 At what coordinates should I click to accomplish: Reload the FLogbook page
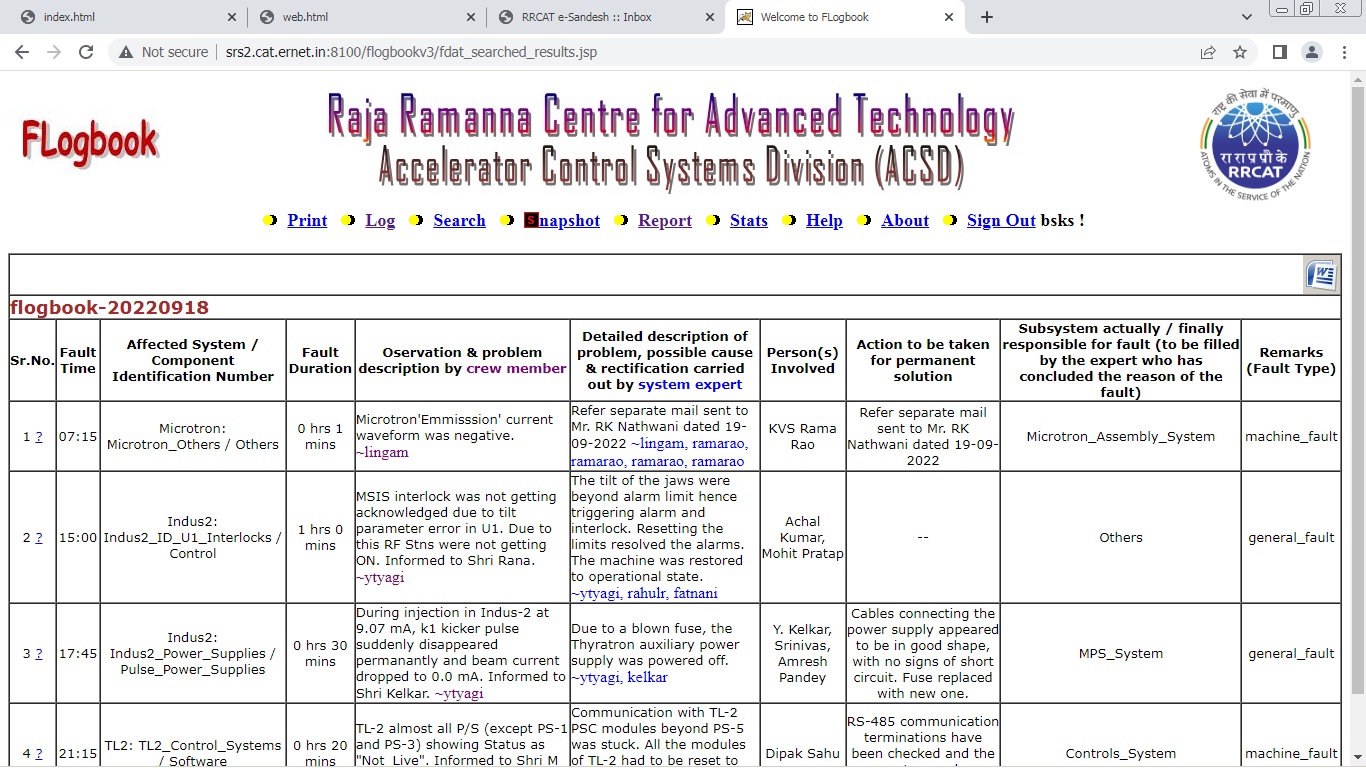click(x=86, y=52)
